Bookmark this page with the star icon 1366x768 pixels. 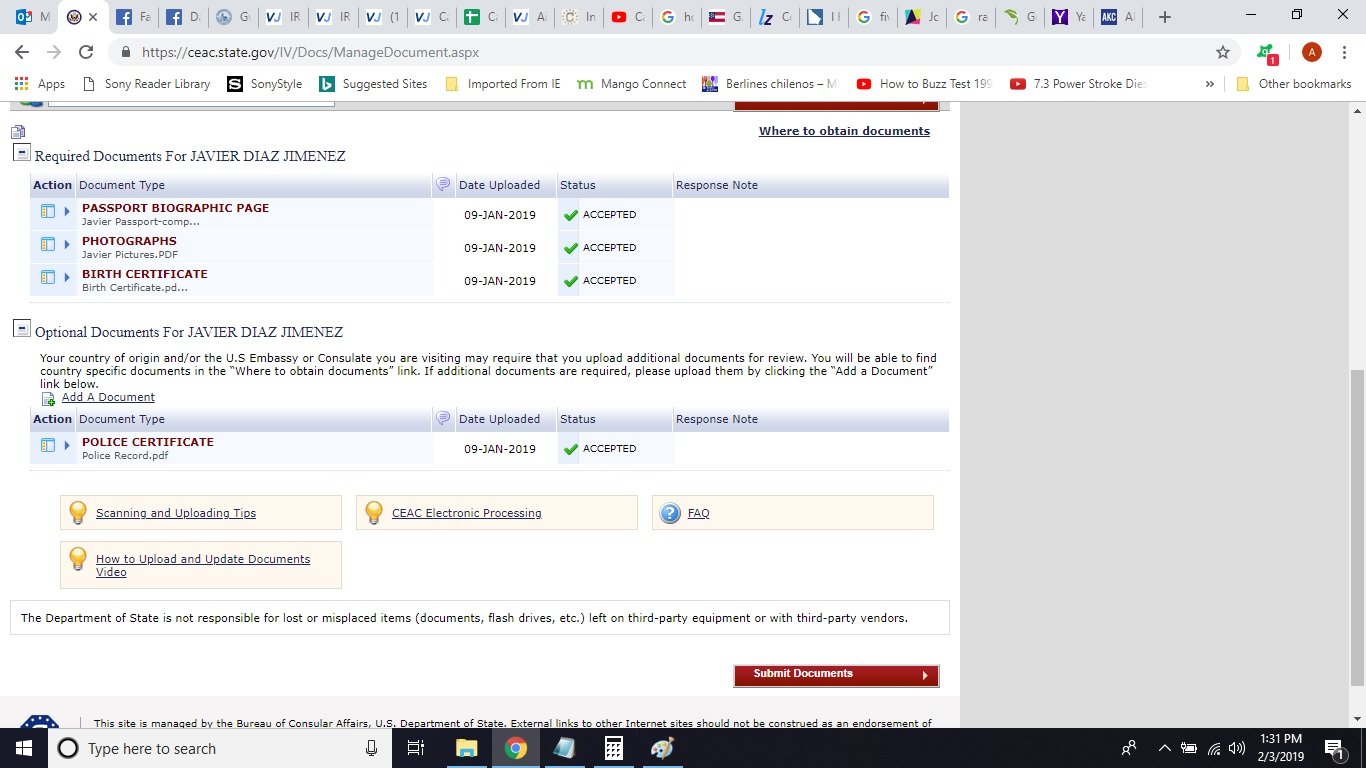[x=1222, y=52]
